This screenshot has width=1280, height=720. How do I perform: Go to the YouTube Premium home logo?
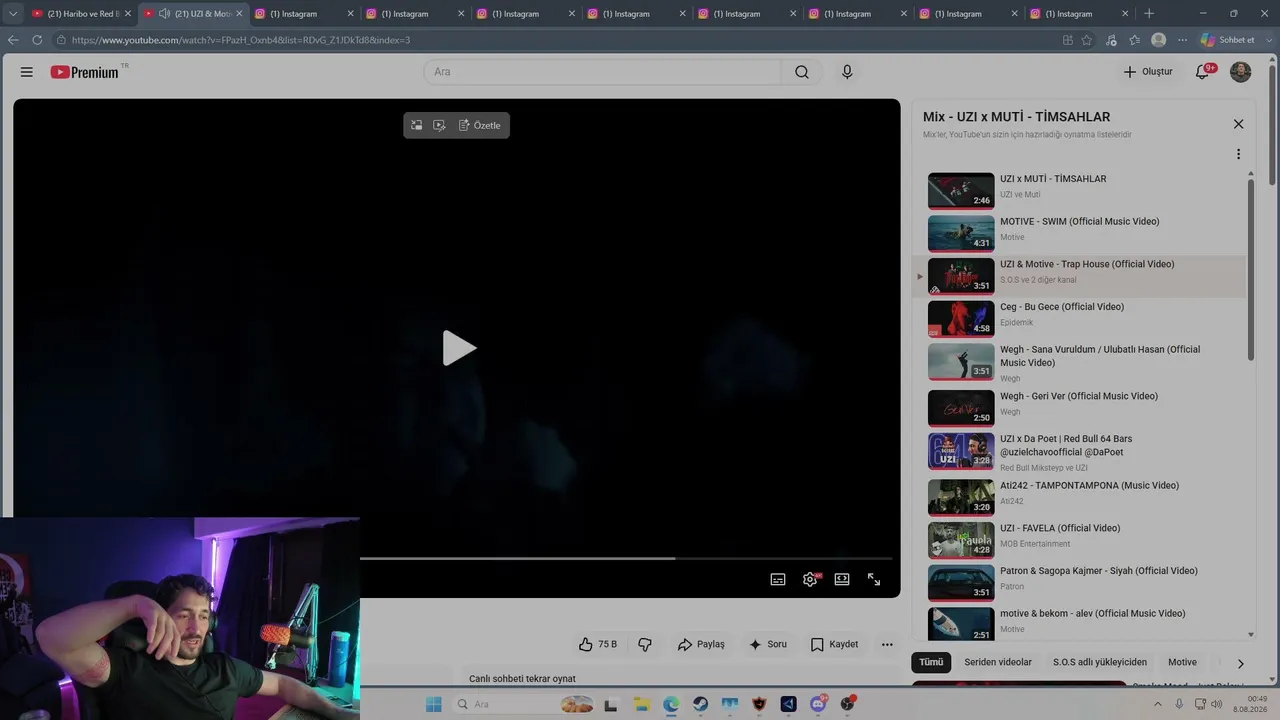(x=85, y=72)
